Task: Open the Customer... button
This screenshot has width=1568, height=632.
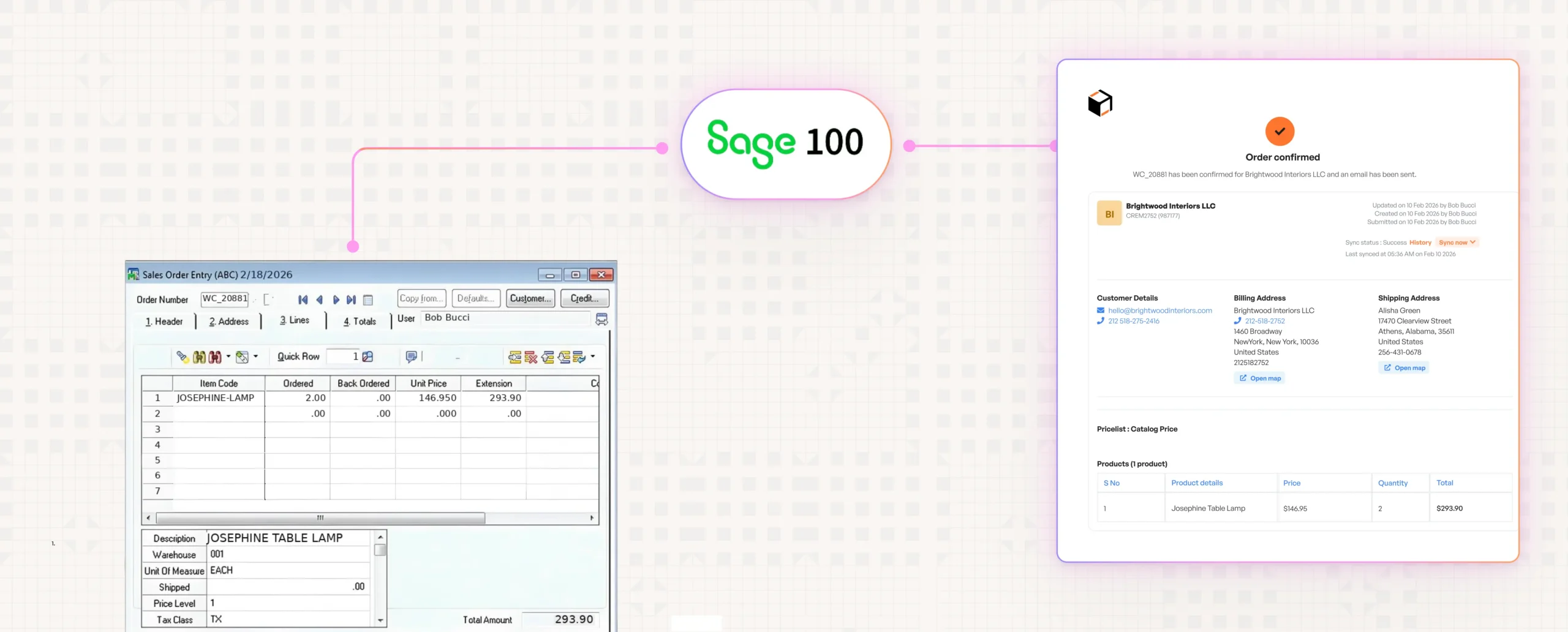Action: pyautogui.click(x=530, y=298)
